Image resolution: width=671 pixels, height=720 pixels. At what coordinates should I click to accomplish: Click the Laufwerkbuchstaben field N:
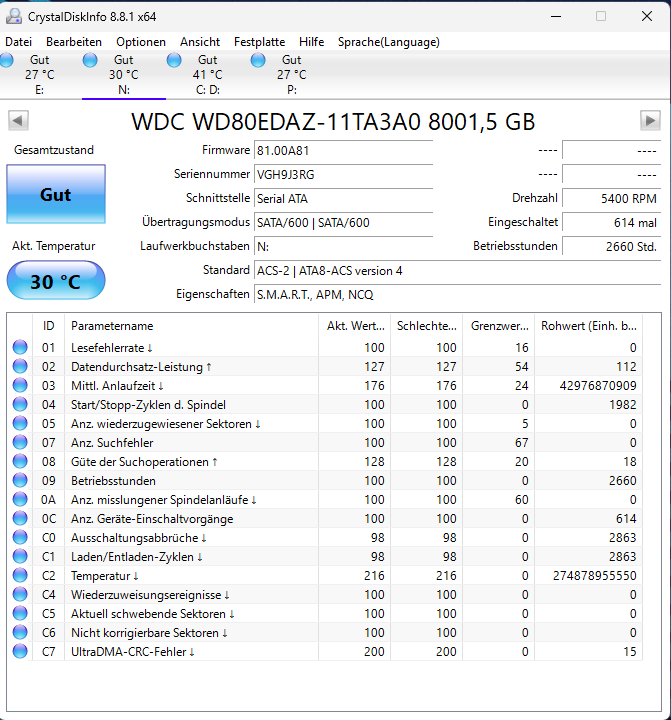coord(343,247)
